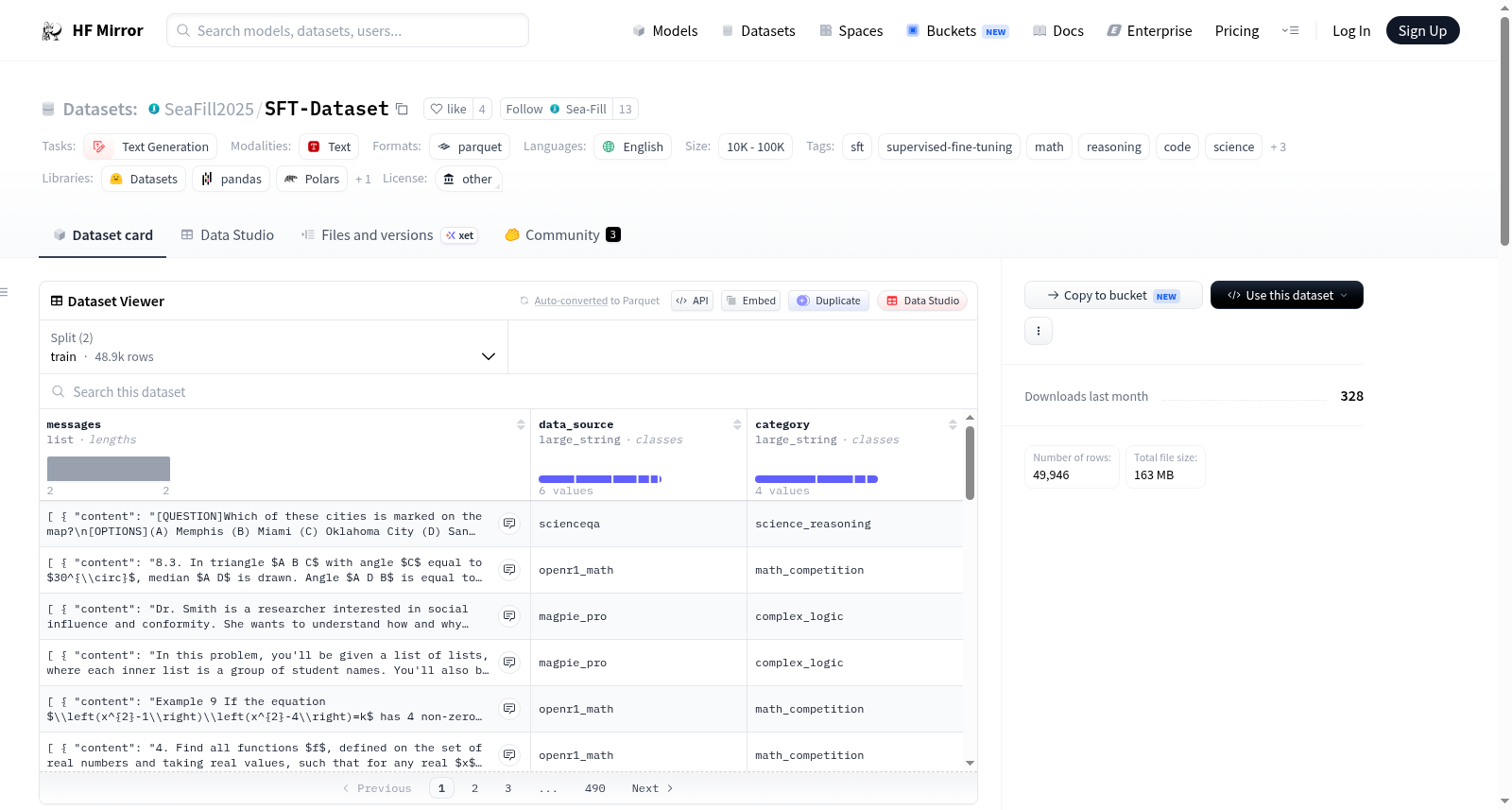Click the page vertical scrollbar

click(1504, 132)
